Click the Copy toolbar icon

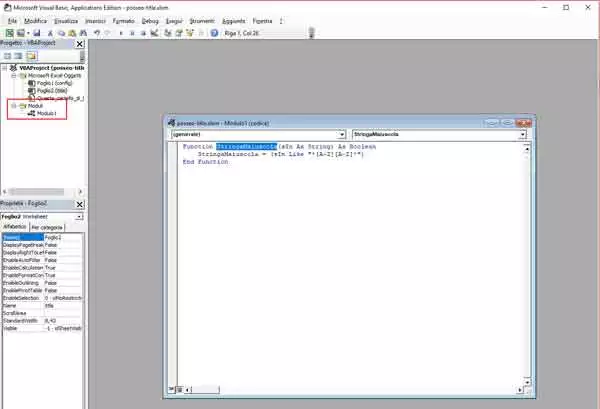(x=61, y=33)
